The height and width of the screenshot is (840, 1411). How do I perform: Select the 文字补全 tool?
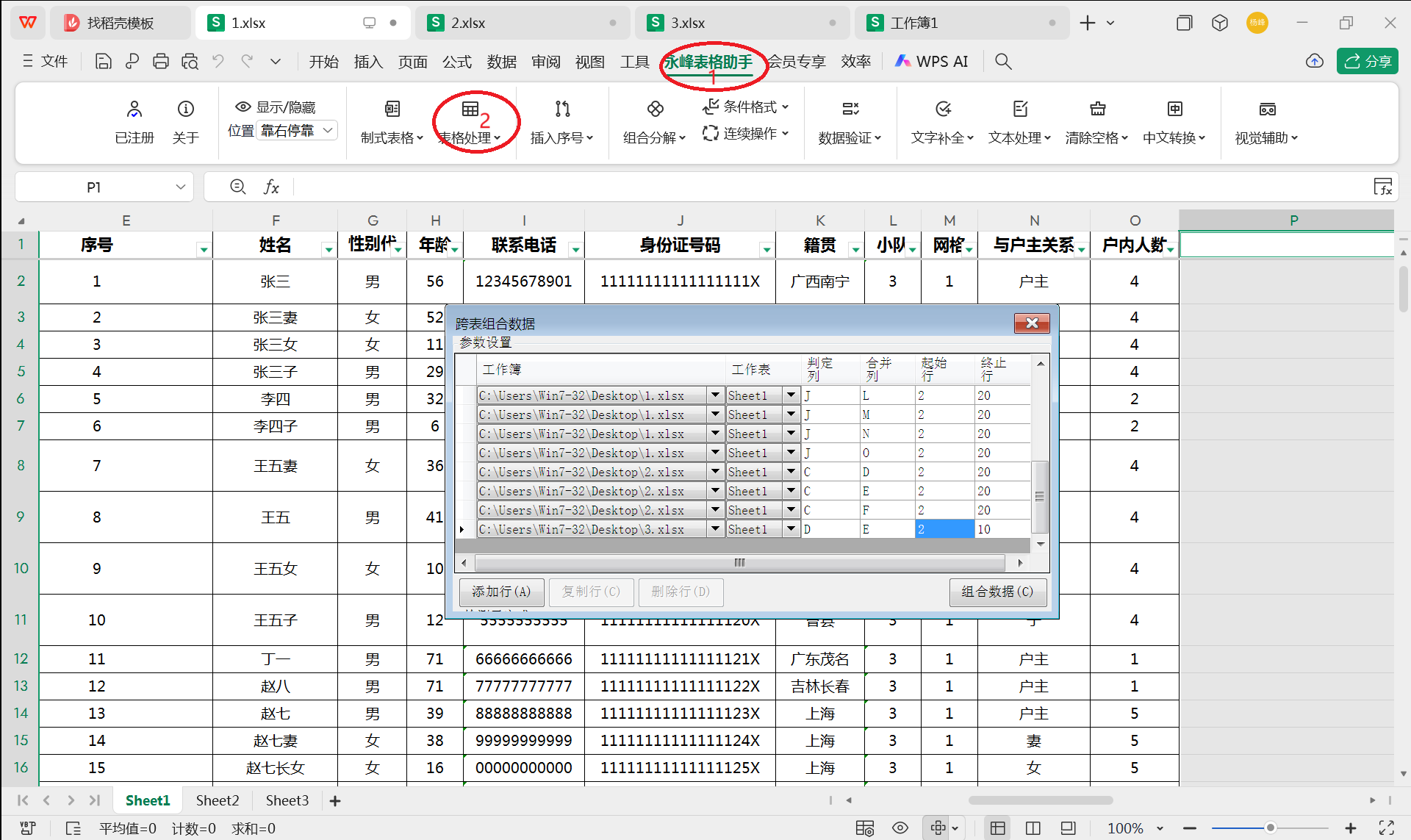[942, 122]
